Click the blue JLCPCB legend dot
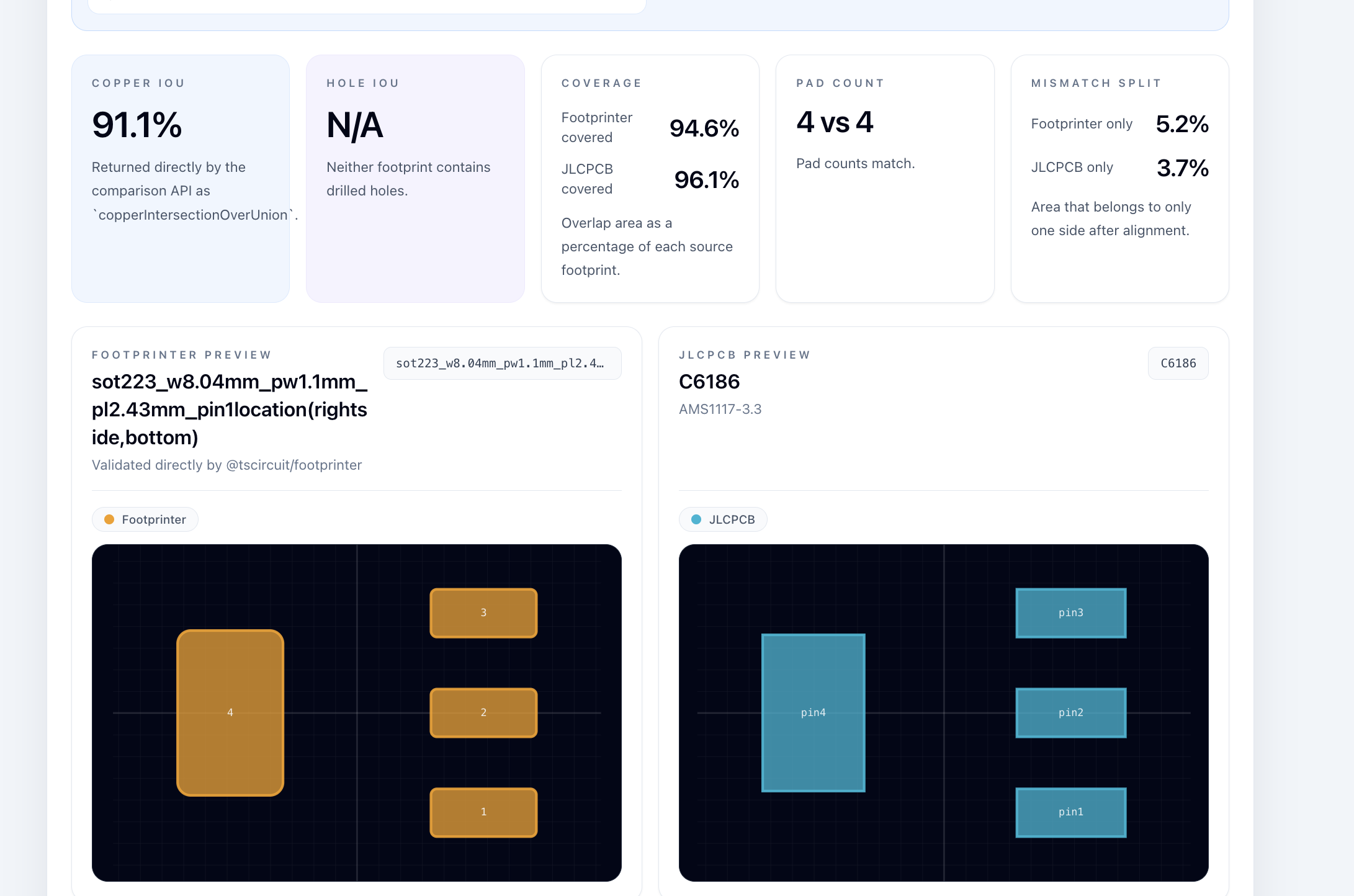The width and height of the screenshot is (1354, 896). 696,519
